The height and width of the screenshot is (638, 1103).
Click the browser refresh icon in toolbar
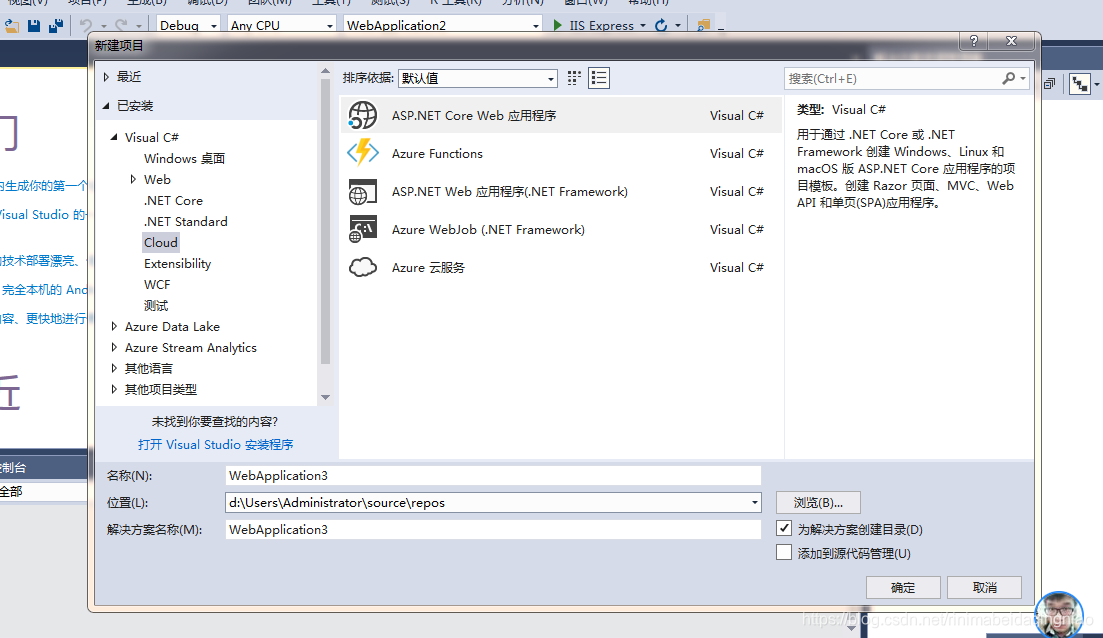click(x=661, y=25)
